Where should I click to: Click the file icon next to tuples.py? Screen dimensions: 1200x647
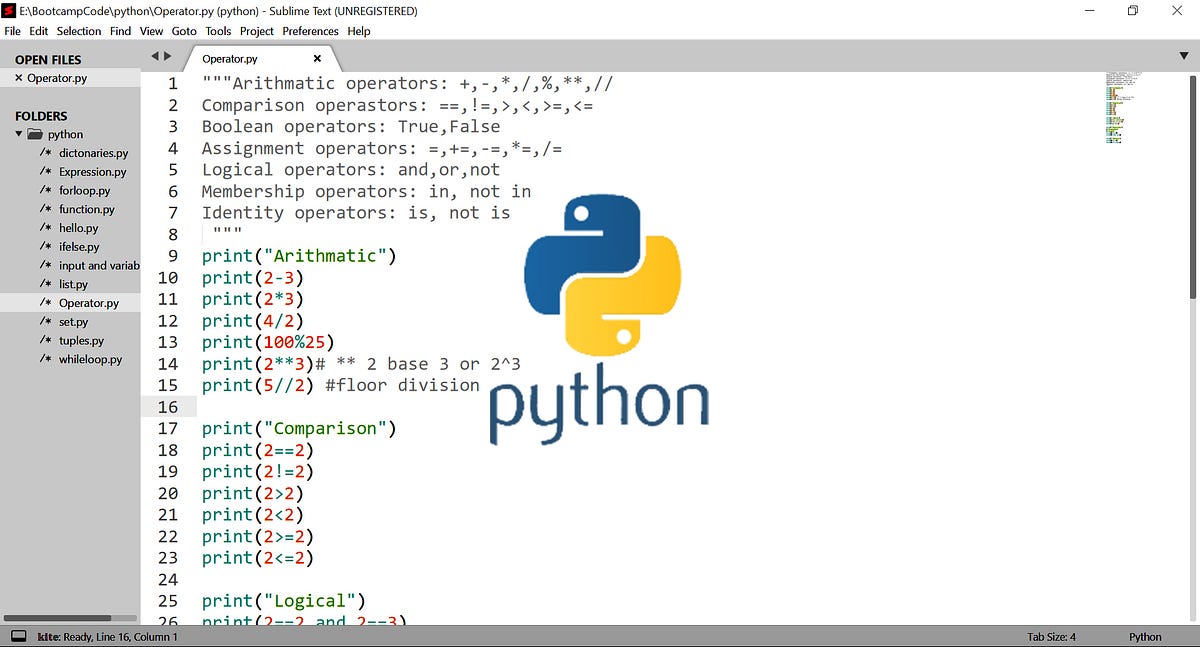pos(47,340)
